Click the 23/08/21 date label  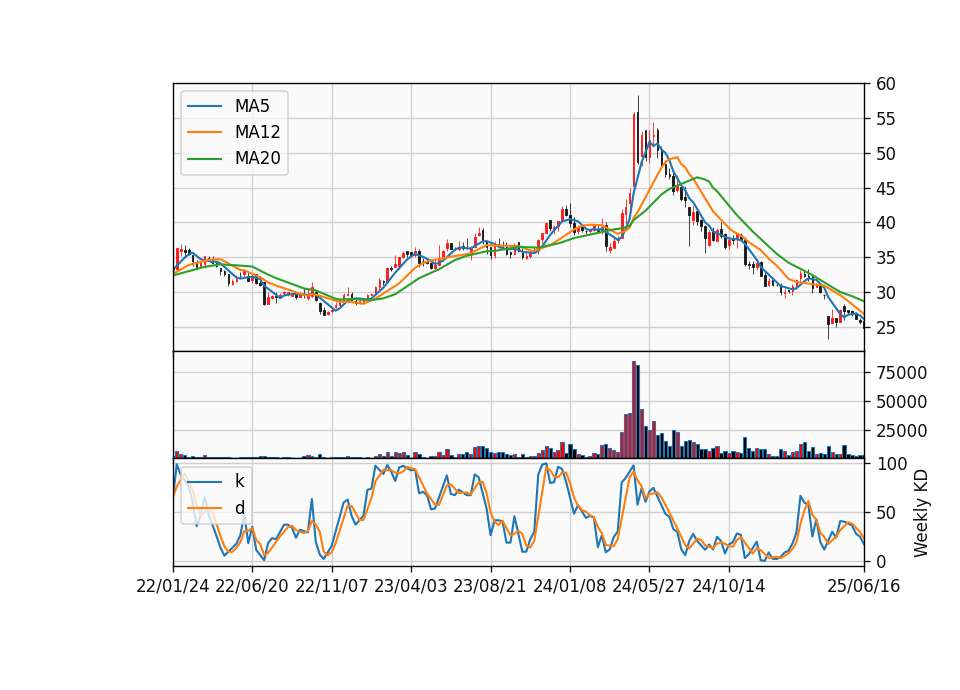point(490,587)
